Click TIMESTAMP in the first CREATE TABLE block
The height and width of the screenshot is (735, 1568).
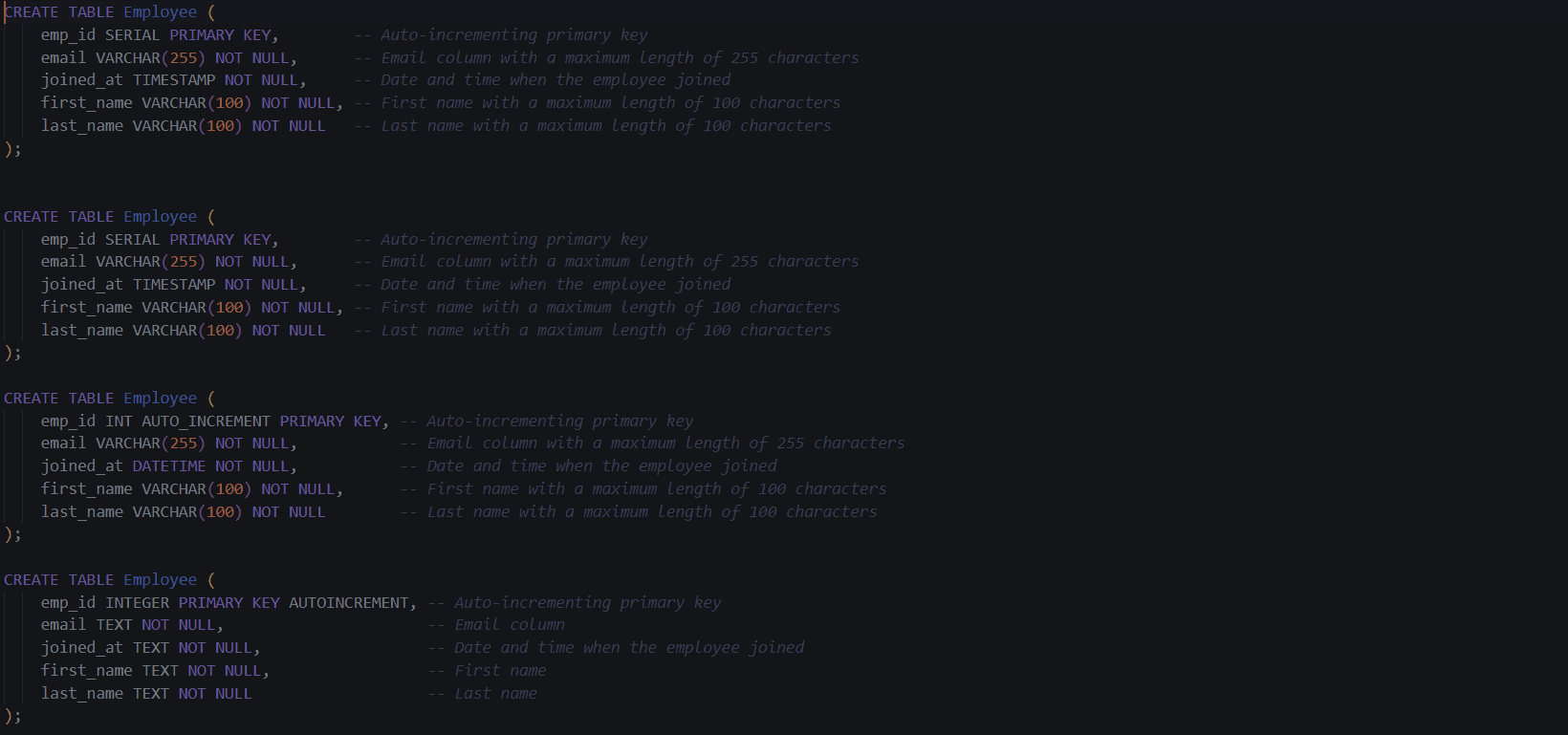[x=174, y=80]
